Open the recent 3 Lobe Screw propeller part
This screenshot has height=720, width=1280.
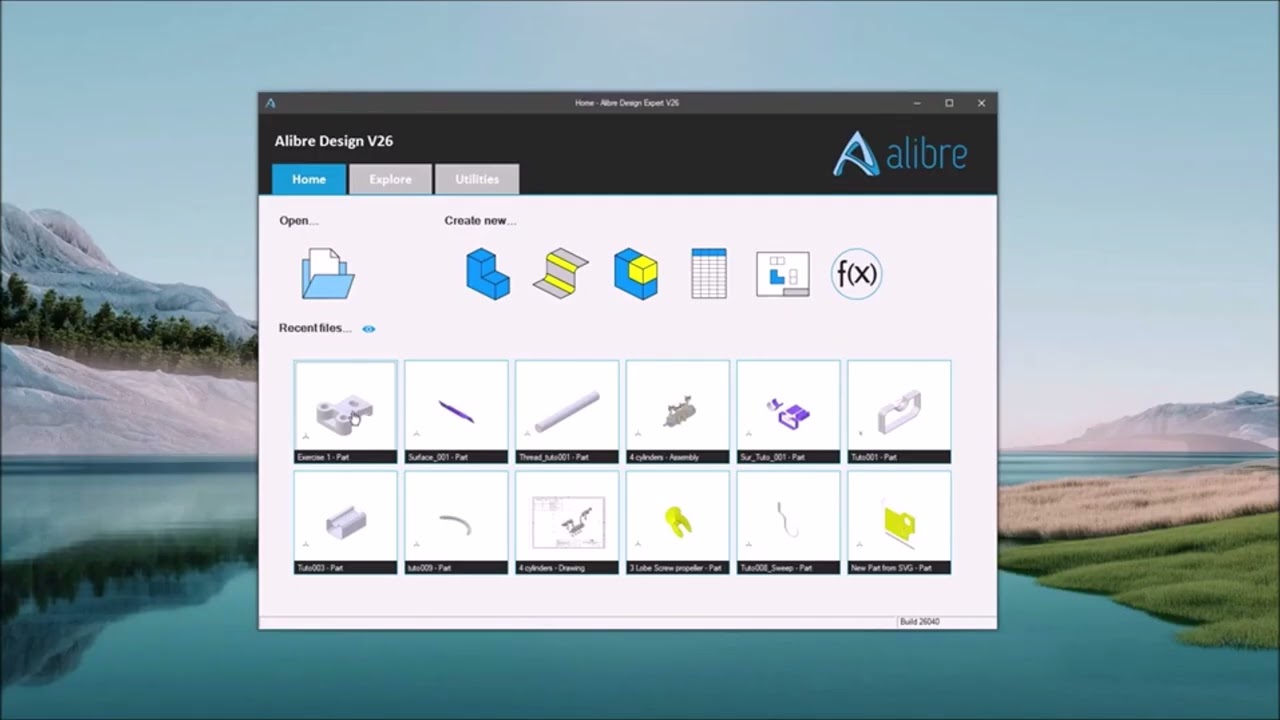coord(678,522)
